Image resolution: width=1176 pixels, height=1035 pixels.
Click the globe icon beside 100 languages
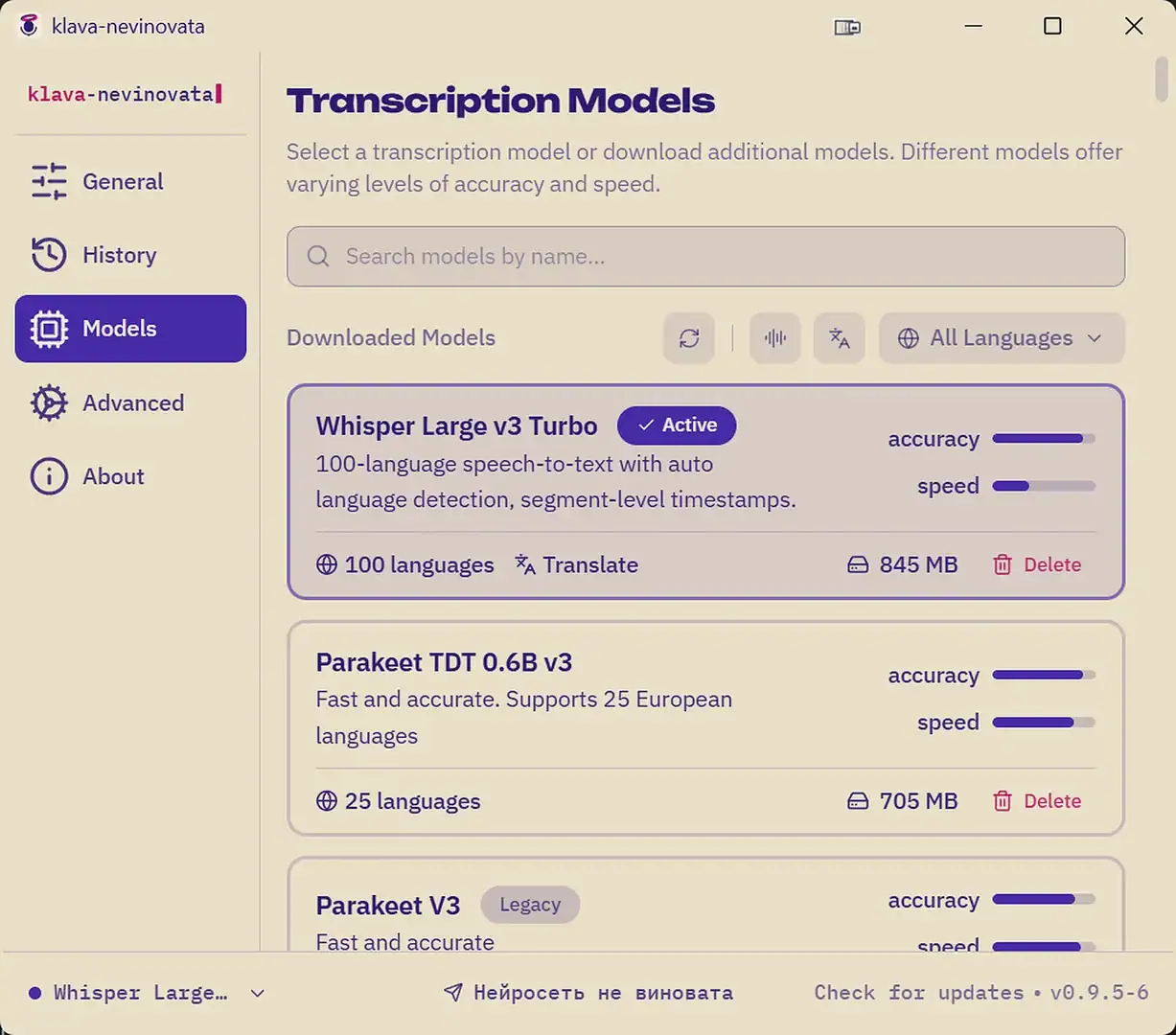click(327, 564)
